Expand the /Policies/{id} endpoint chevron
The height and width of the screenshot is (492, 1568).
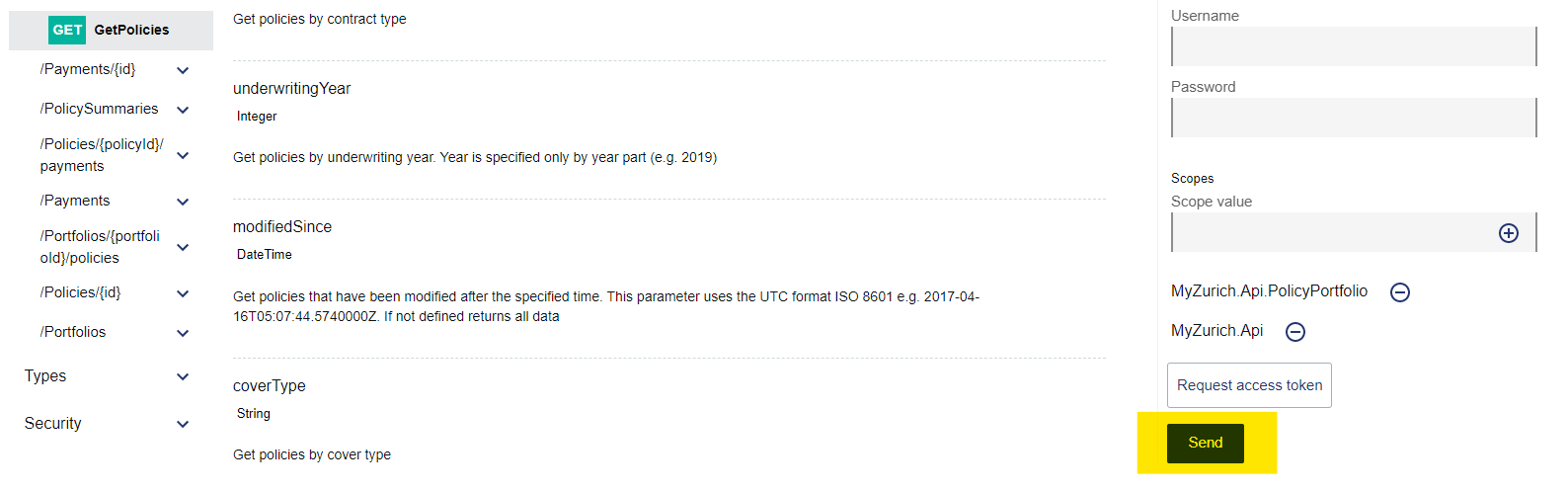pyautogui.click(x=183, y=293)
